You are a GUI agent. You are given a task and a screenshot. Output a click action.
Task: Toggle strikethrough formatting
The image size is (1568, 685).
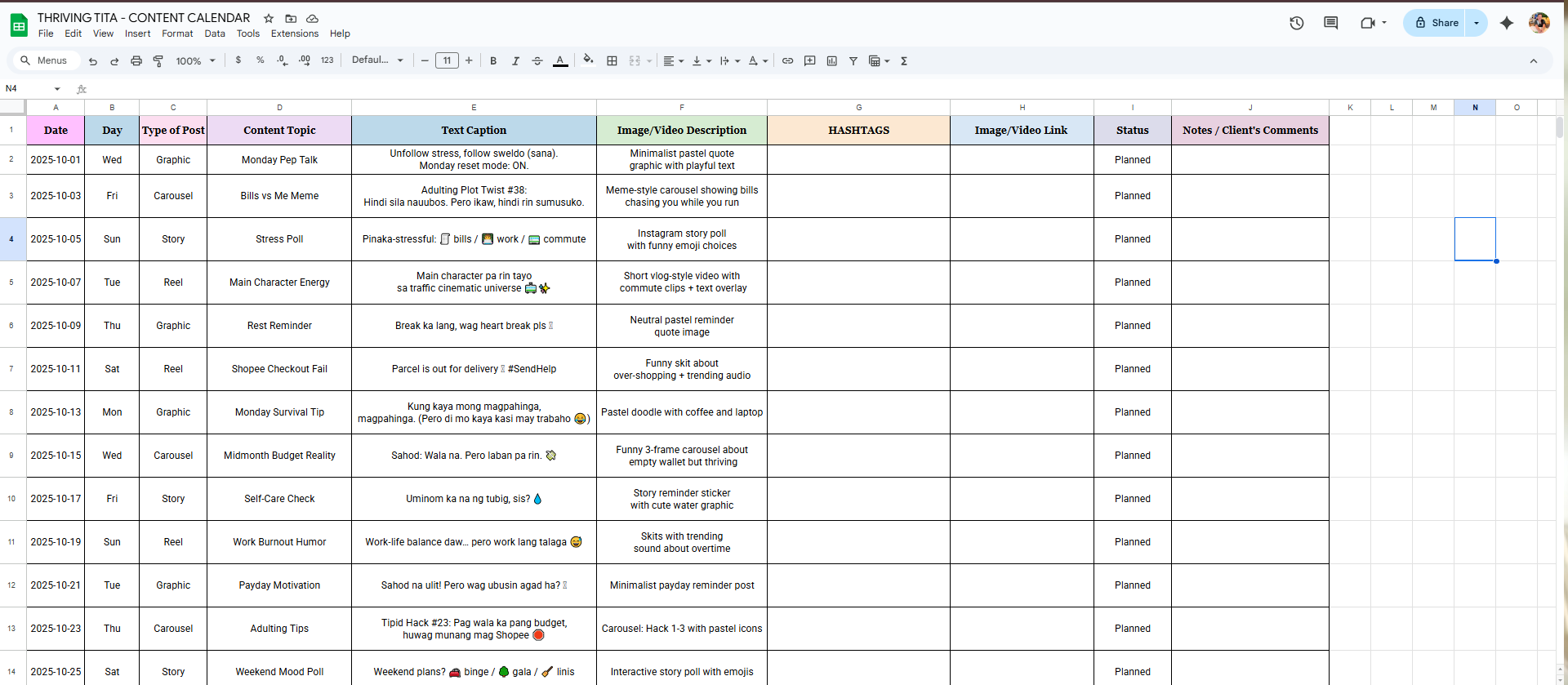[537, 61]
